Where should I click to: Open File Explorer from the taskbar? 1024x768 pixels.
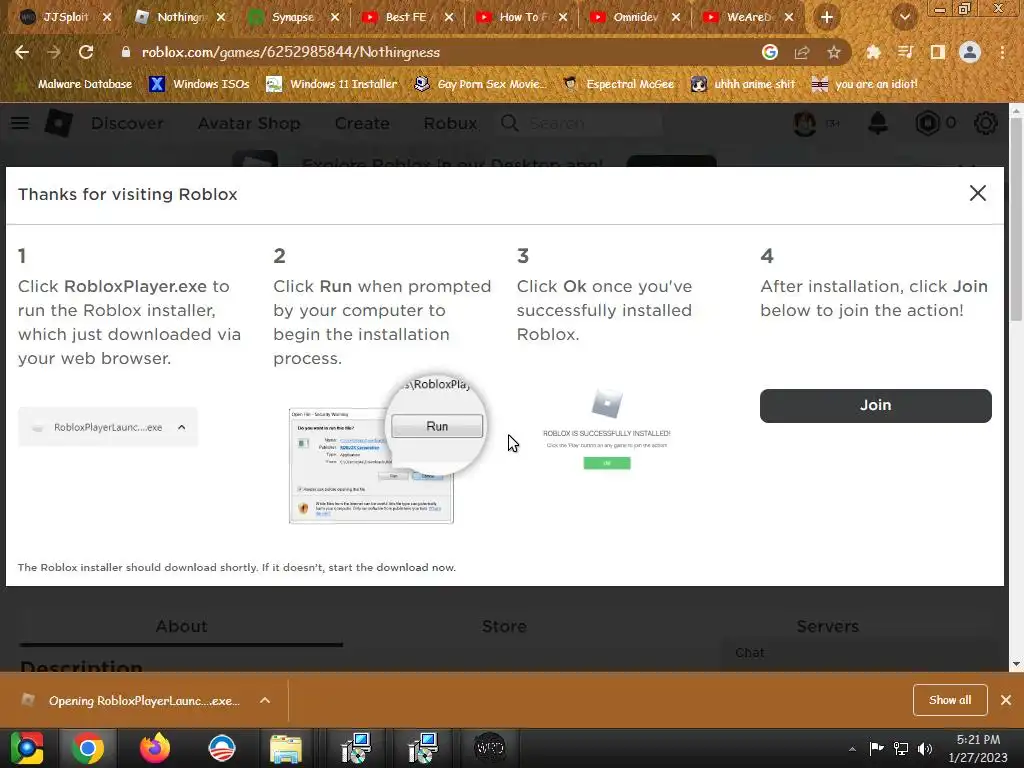pos(286,748)
